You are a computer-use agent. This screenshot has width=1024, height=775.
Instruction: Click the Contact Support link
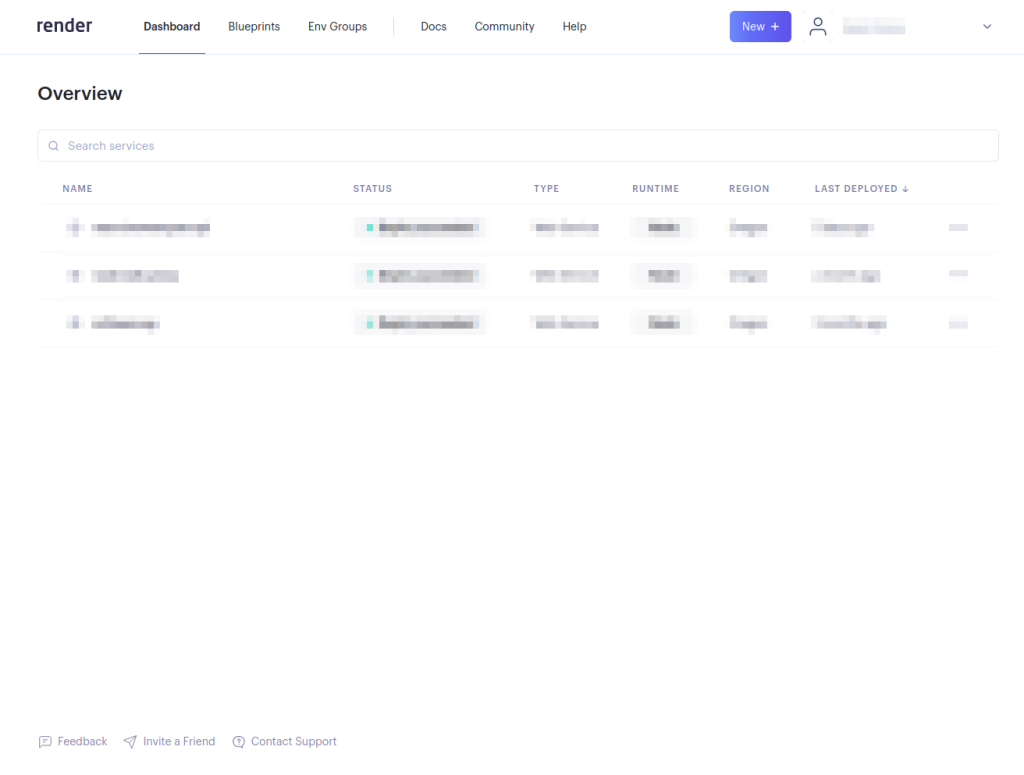pyautogui.click(x=294, y=741)
